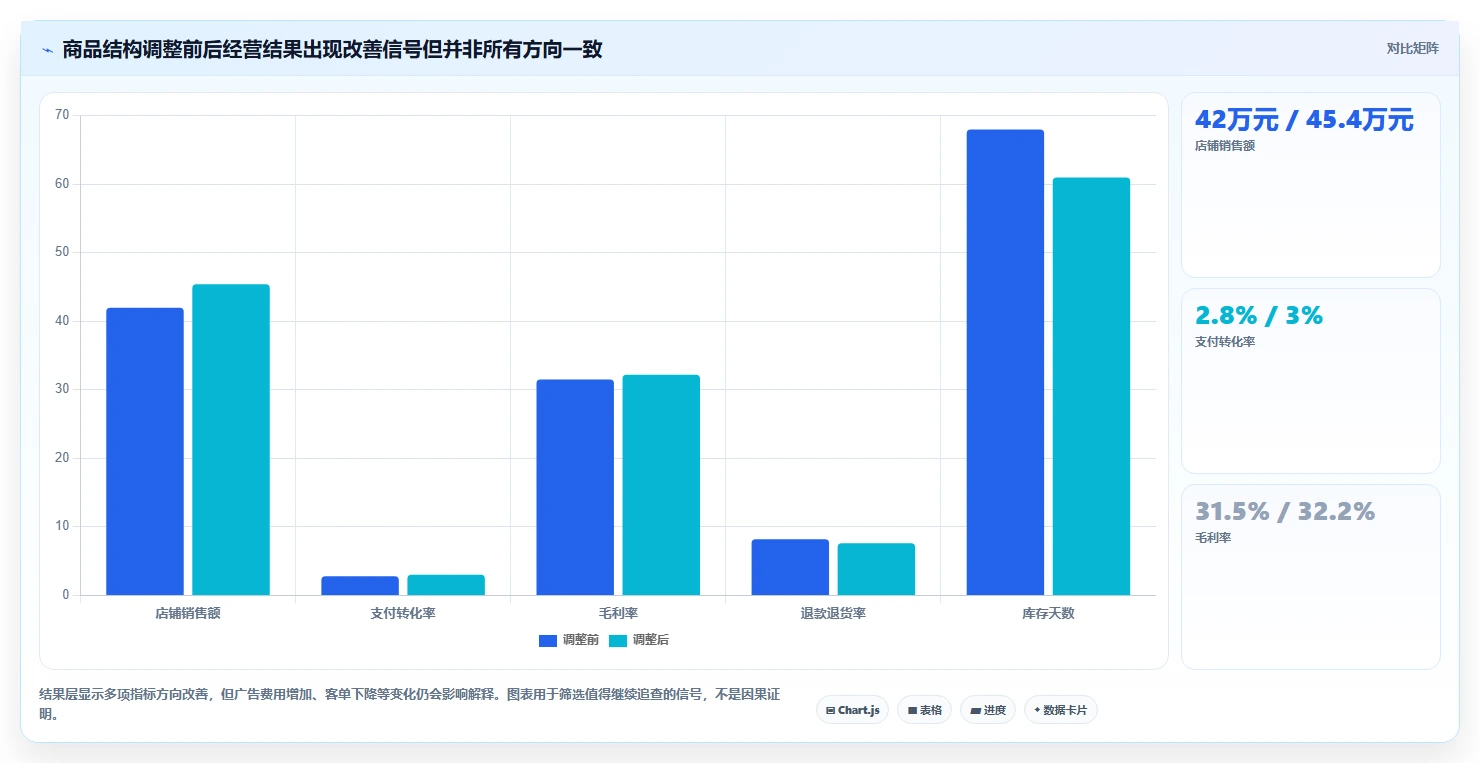Click the y-axis tick label 70
Viewport: 1480px width, 763px height.
[62, 115]
